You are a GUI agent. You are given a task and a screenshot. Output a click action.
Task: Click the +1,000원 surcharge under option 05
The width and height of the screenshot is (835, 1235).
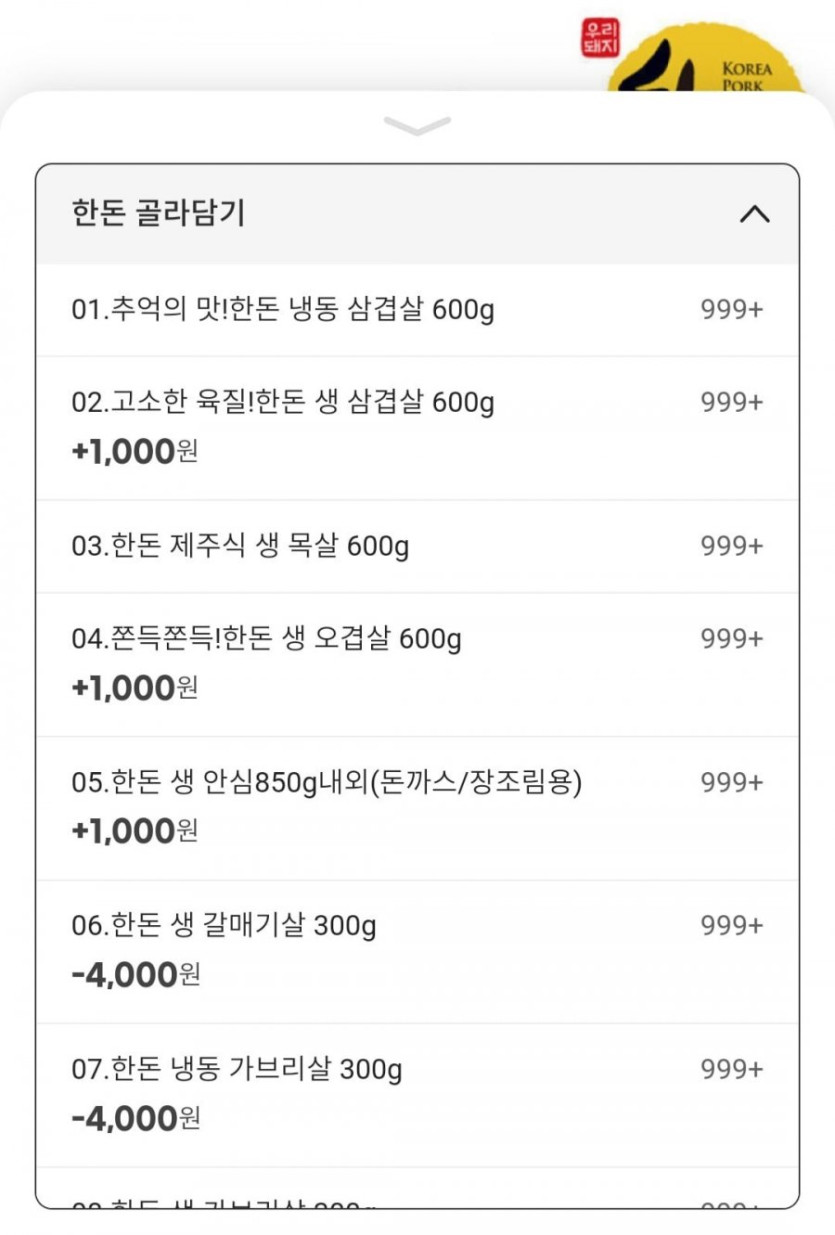[135, 831]
